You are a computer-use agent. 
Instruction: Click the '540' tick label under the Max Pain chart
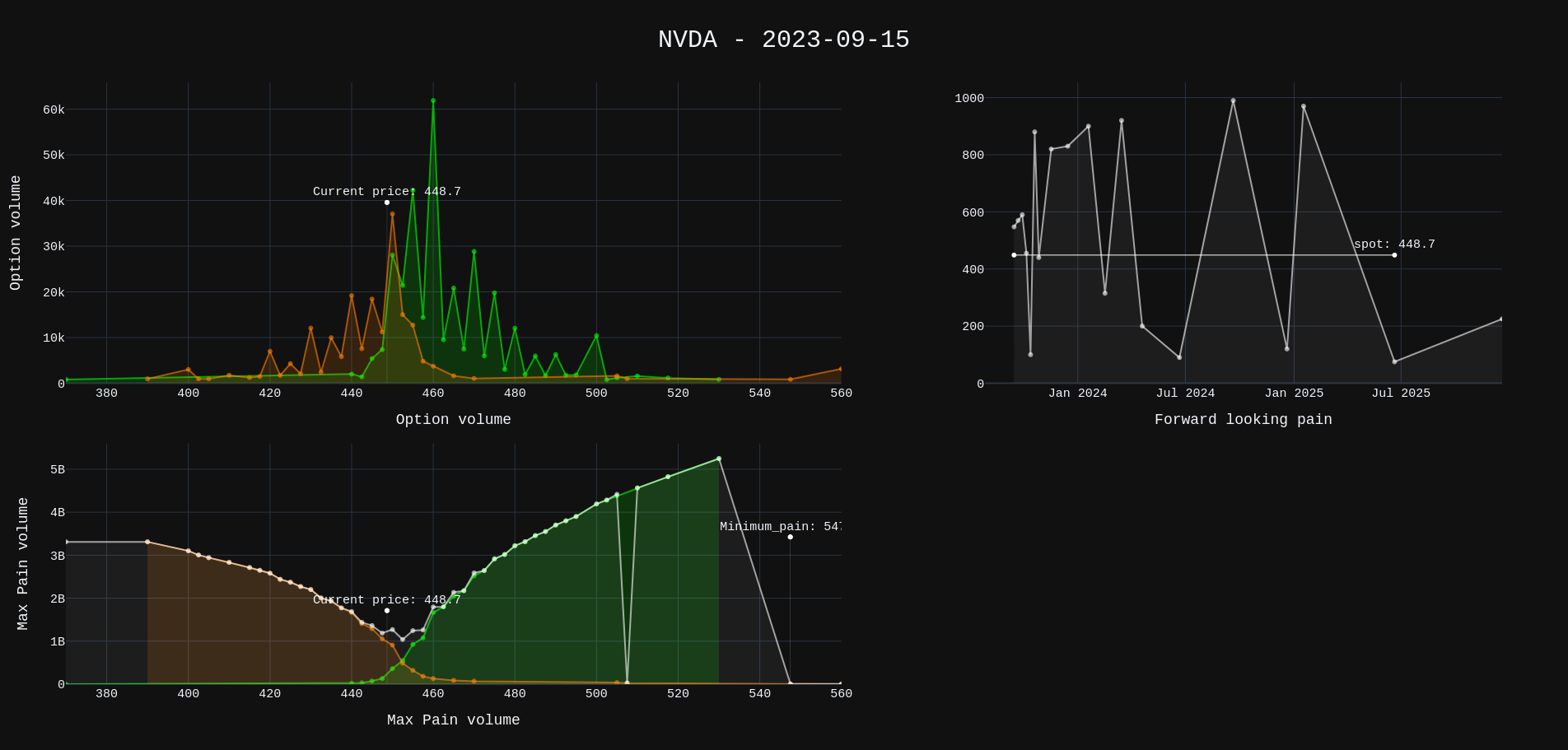click(759, 693)
